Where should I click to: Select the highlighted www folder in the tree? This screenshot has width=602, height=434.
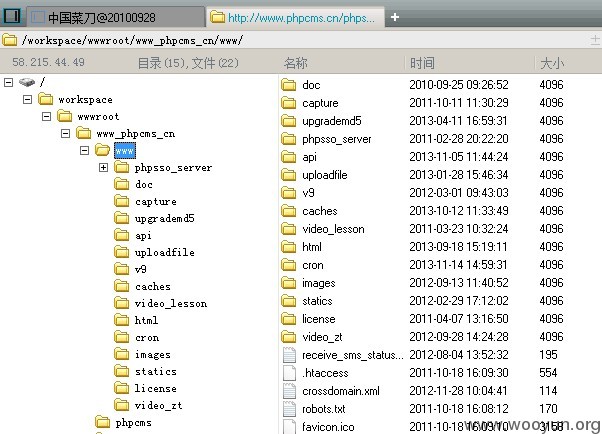(x=125, y=151)
